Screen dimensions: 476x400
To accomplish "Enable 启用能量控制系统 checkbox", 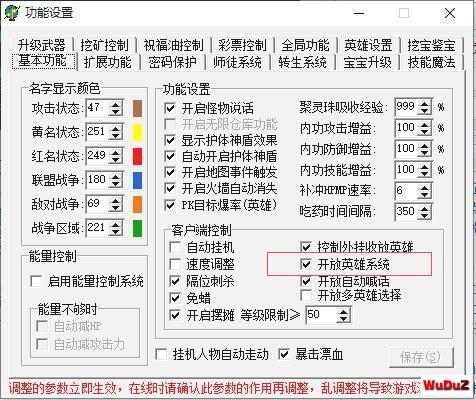I will tap(36, 281).
